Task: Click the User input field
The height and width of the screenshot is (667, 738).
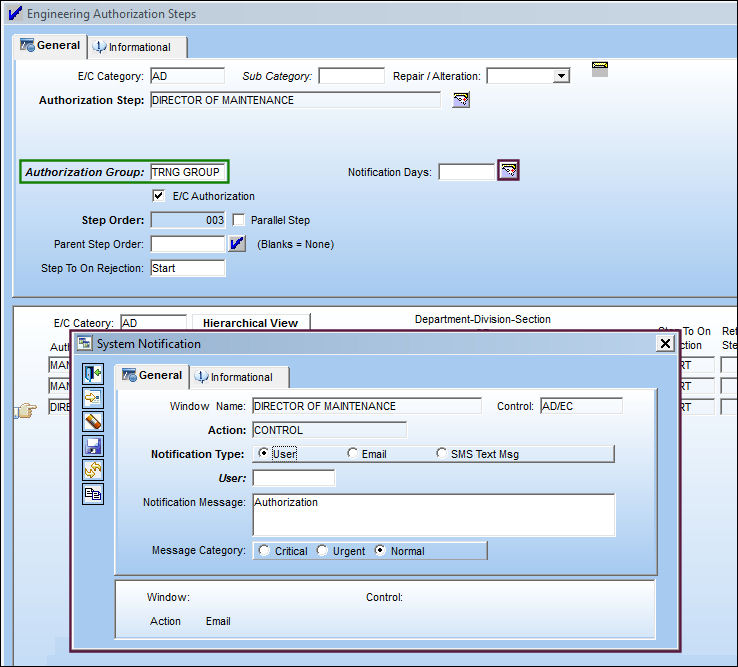Action: pos(294,478)
